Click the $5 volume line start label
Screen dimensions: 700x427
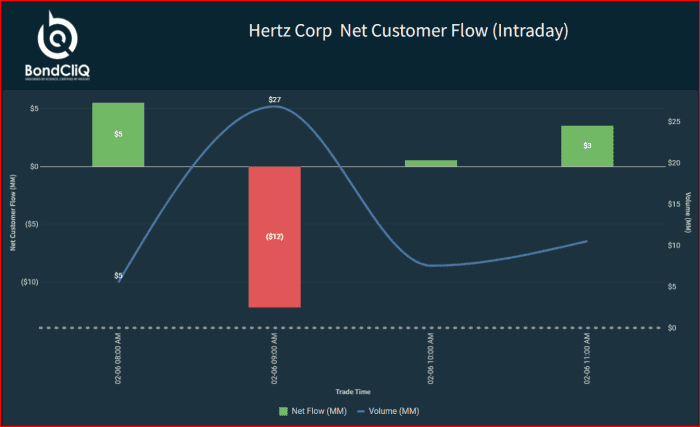(118, 276)
